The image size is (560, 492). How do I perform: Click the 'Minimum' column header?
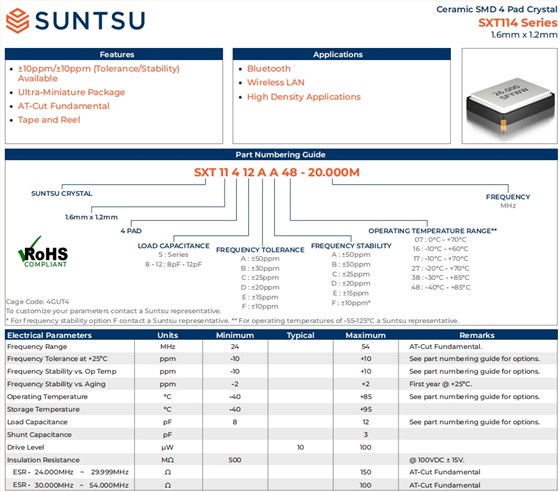point(235,335)
